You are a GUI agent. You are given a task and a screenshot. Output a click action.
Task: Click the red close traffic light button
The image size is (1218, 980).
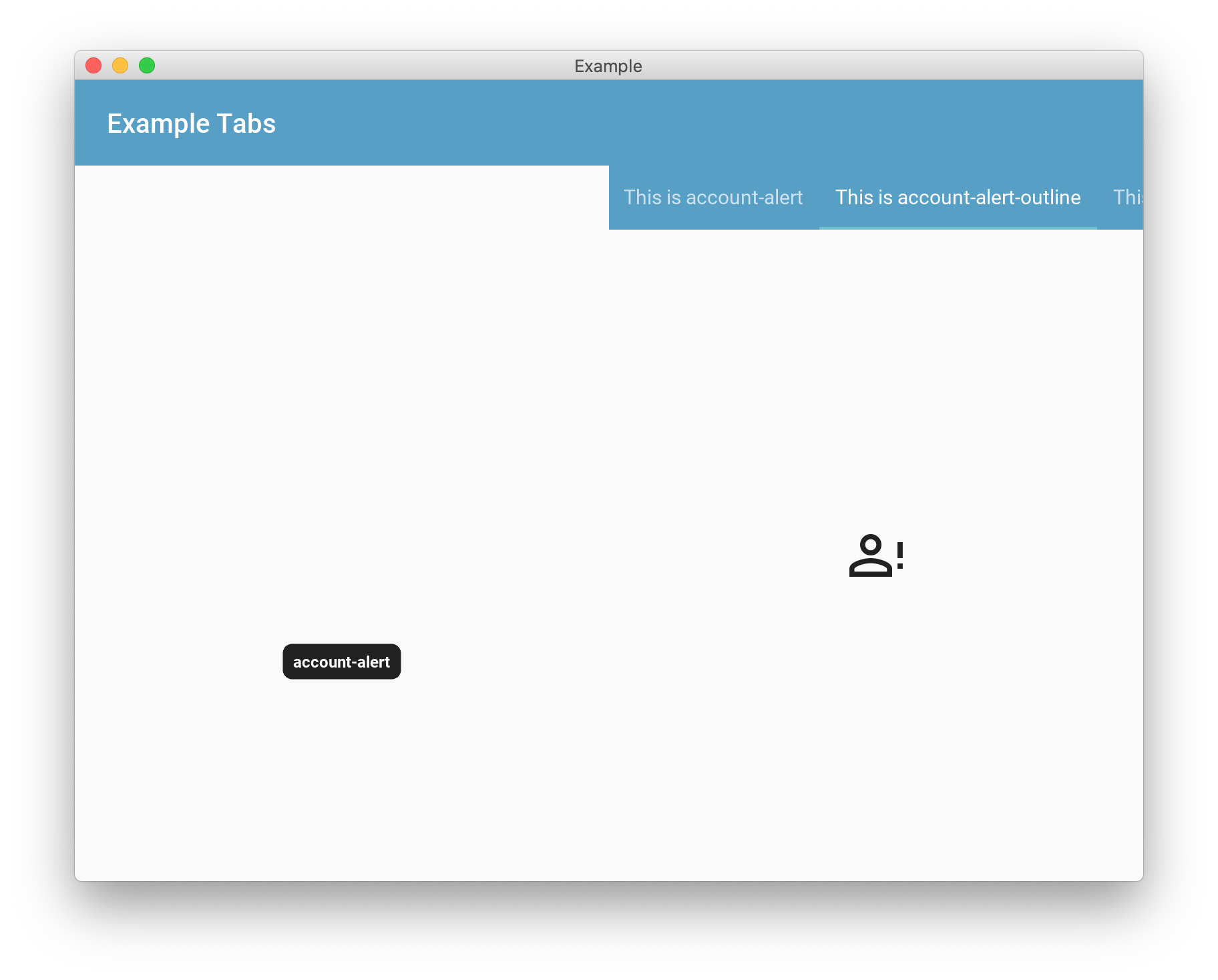[95, 65]
